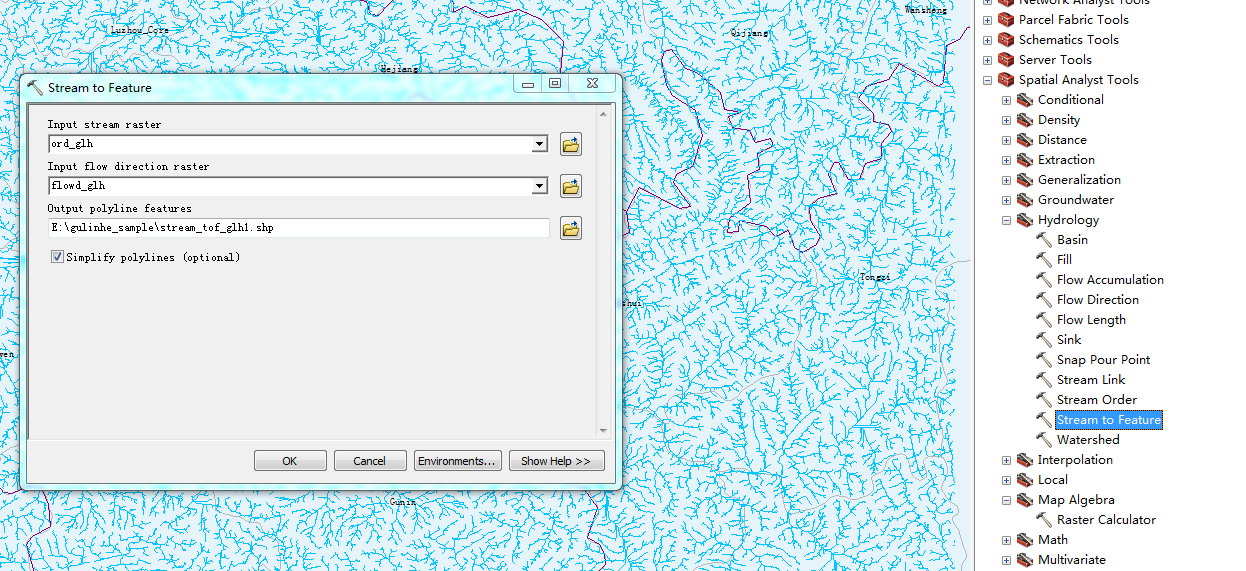The height and width of the screenshot is (571, 1246).
Task: Select the Stream to Feature tool
Action: coord(1109,420)
